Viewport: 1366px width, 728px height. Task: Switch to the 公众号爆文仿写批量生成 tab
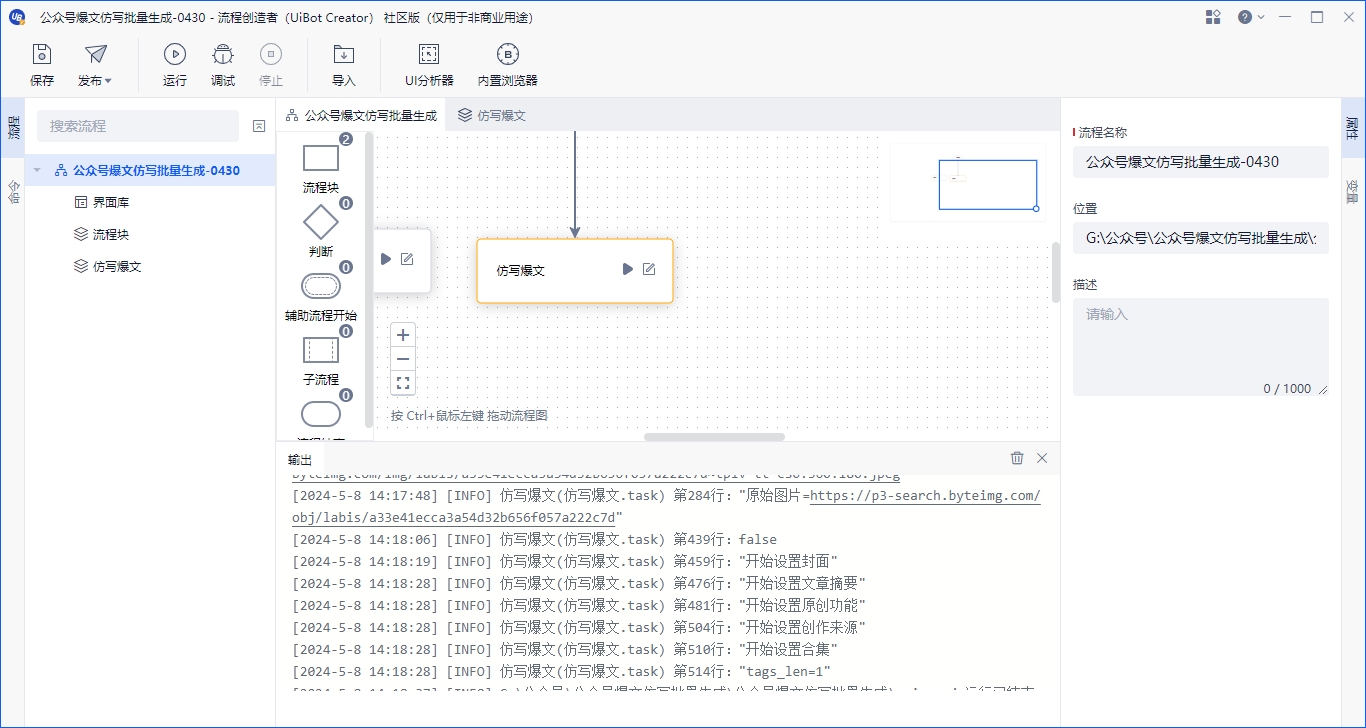click(x=362, y=115)
